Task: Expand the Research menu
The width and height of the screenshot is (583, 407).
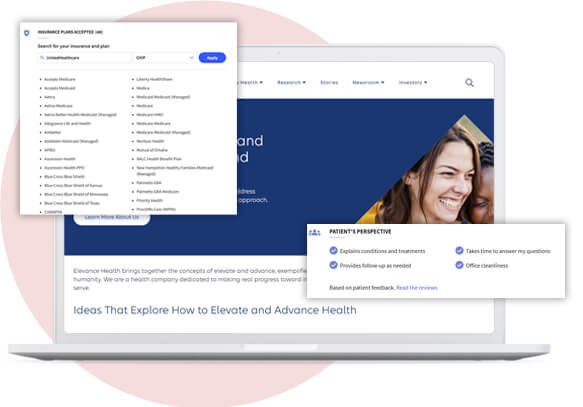Action: click(x=292, y=82)
